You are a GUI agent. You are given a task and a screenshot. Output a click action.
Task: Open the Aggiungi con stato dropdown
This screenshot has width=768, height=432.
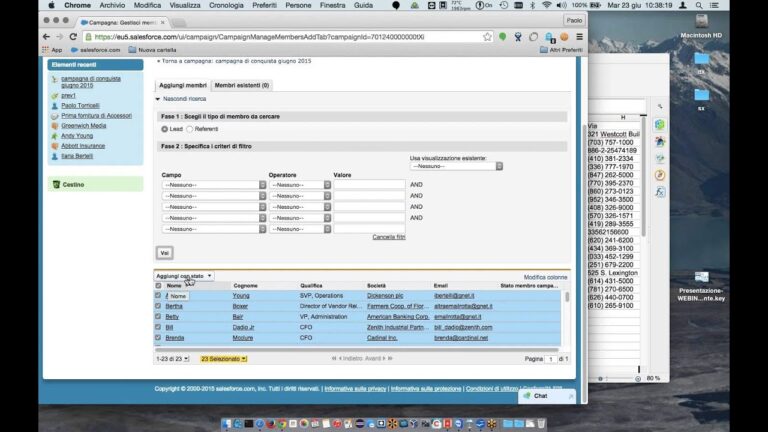coord(184,276)
